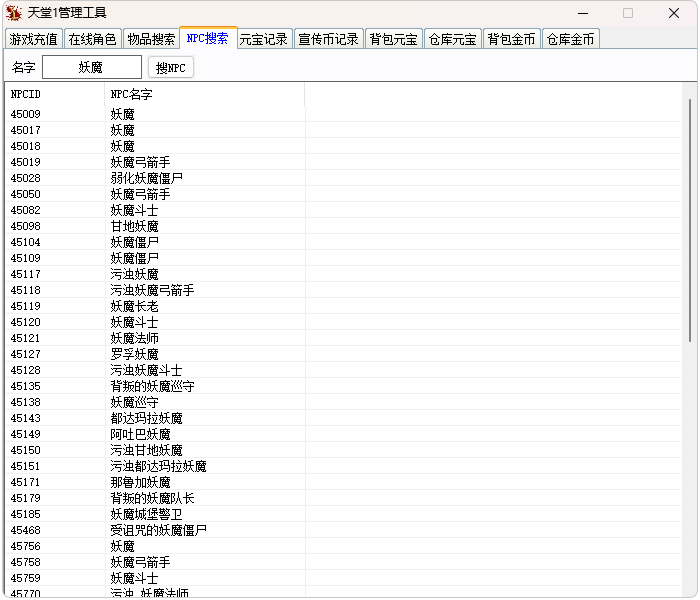Switch to the 游戏充值 tab
The width and height of the screenshot is (700, 600).
tap(33, 39)
